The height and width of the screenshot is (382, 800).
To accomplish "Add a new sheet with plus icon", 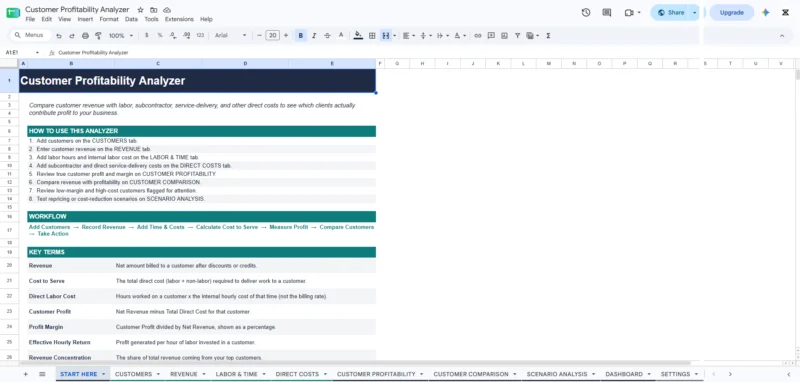I will click(26, 374).
